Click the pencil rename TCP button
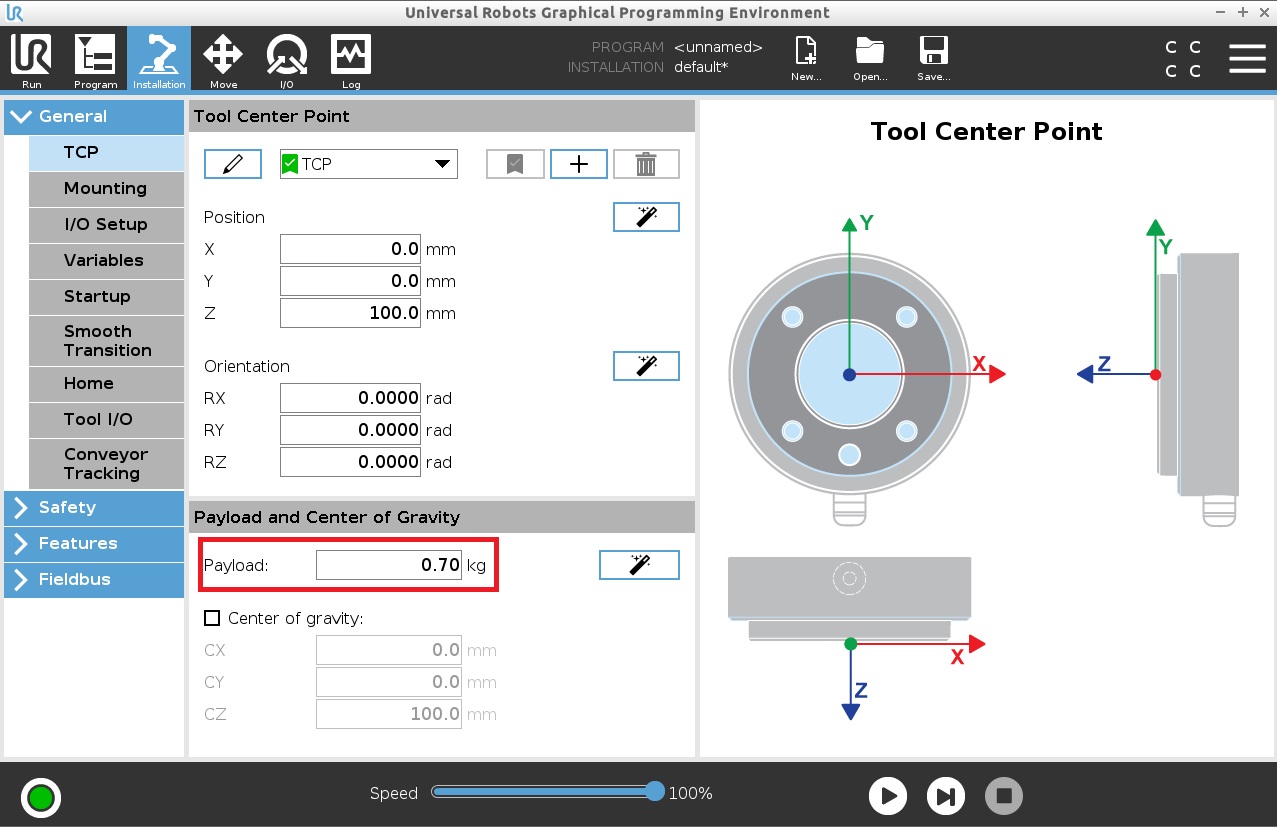 (233, 164)
